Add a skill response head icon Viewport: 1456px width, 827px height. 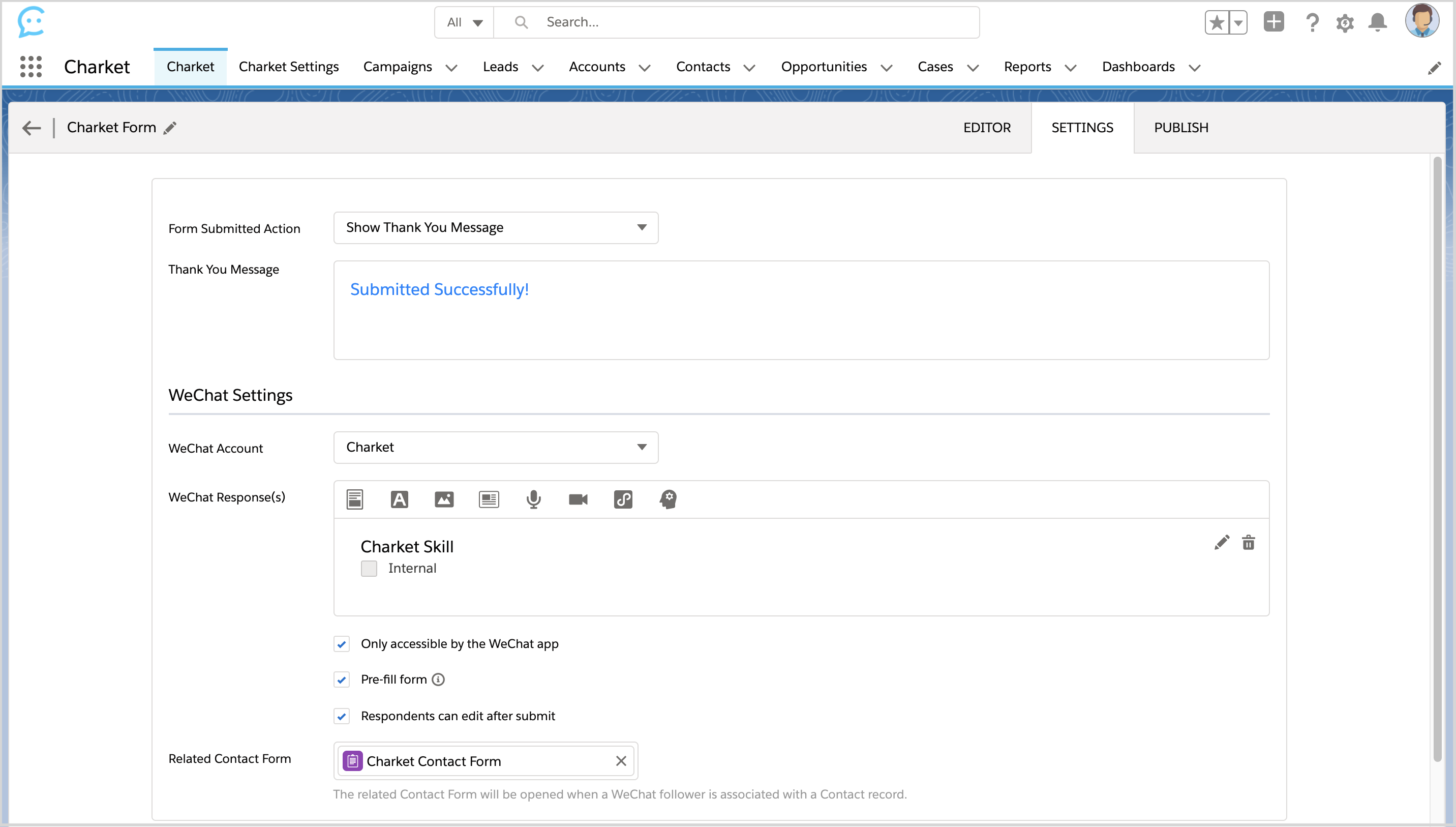[668, 499]
